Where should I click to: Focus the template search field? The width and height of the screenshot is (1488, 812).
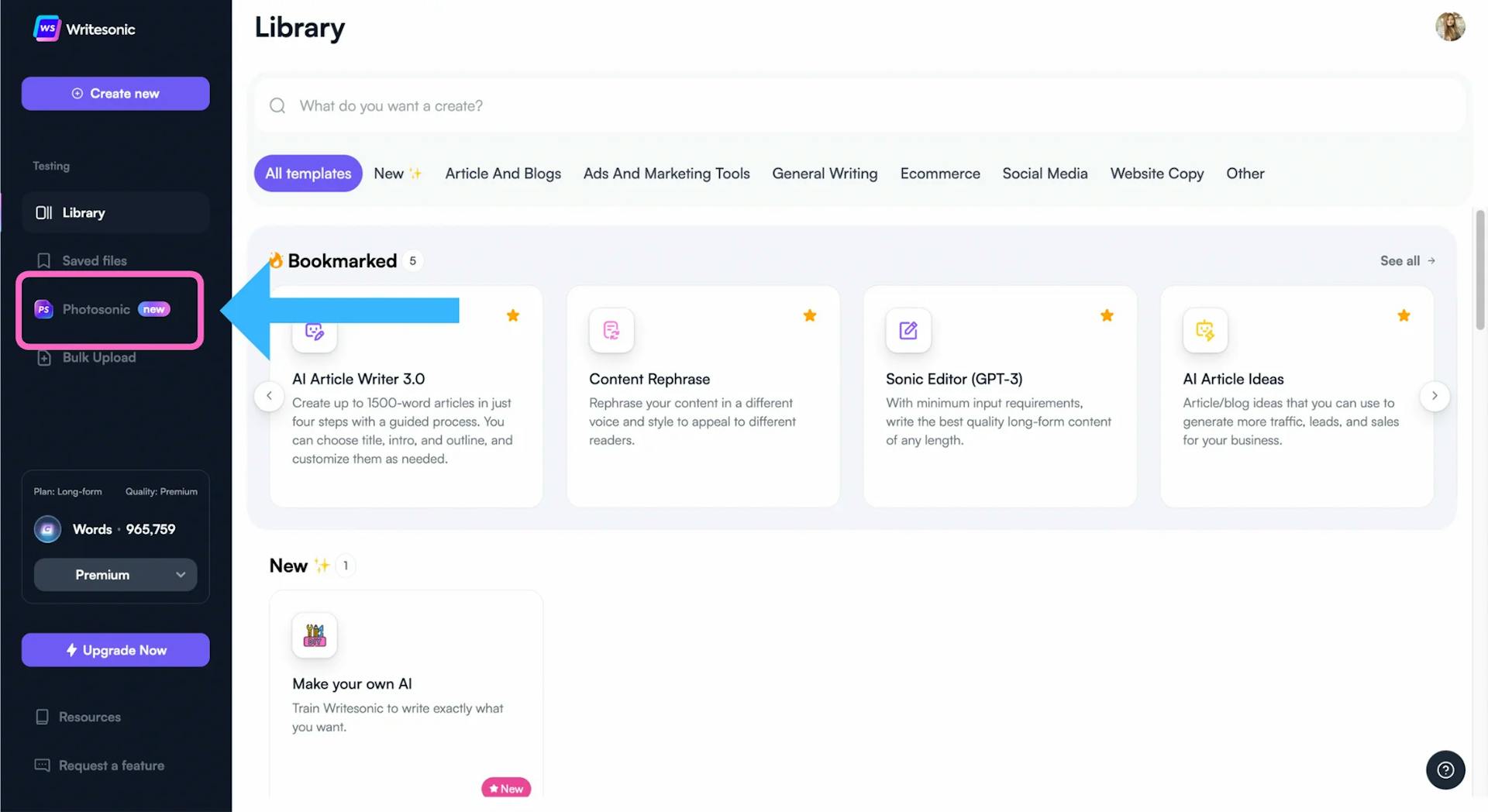tap(852, 106)
